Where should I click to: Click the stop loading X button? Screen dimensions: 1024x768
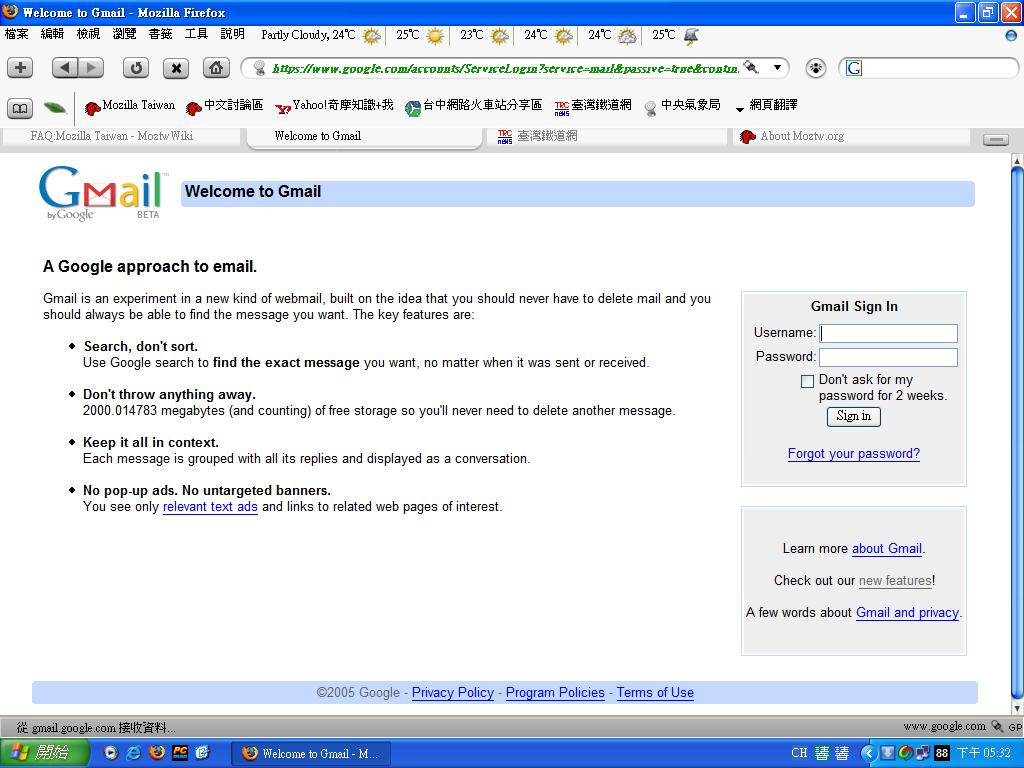tap(176, 68)
